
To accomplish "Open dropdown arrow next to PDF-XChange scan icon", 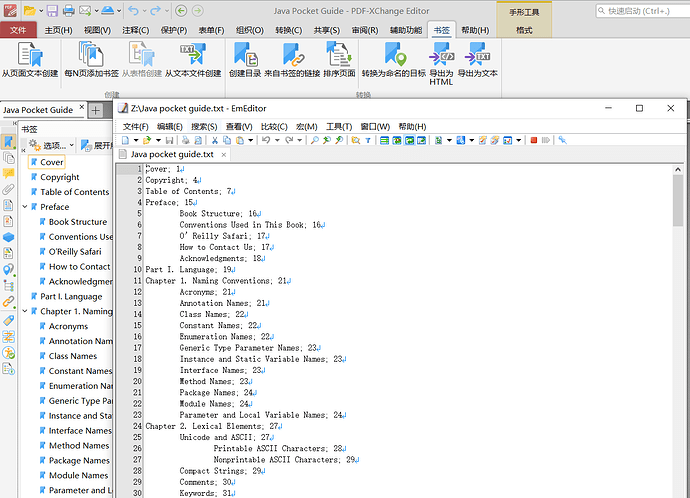I will coord(119,11).
